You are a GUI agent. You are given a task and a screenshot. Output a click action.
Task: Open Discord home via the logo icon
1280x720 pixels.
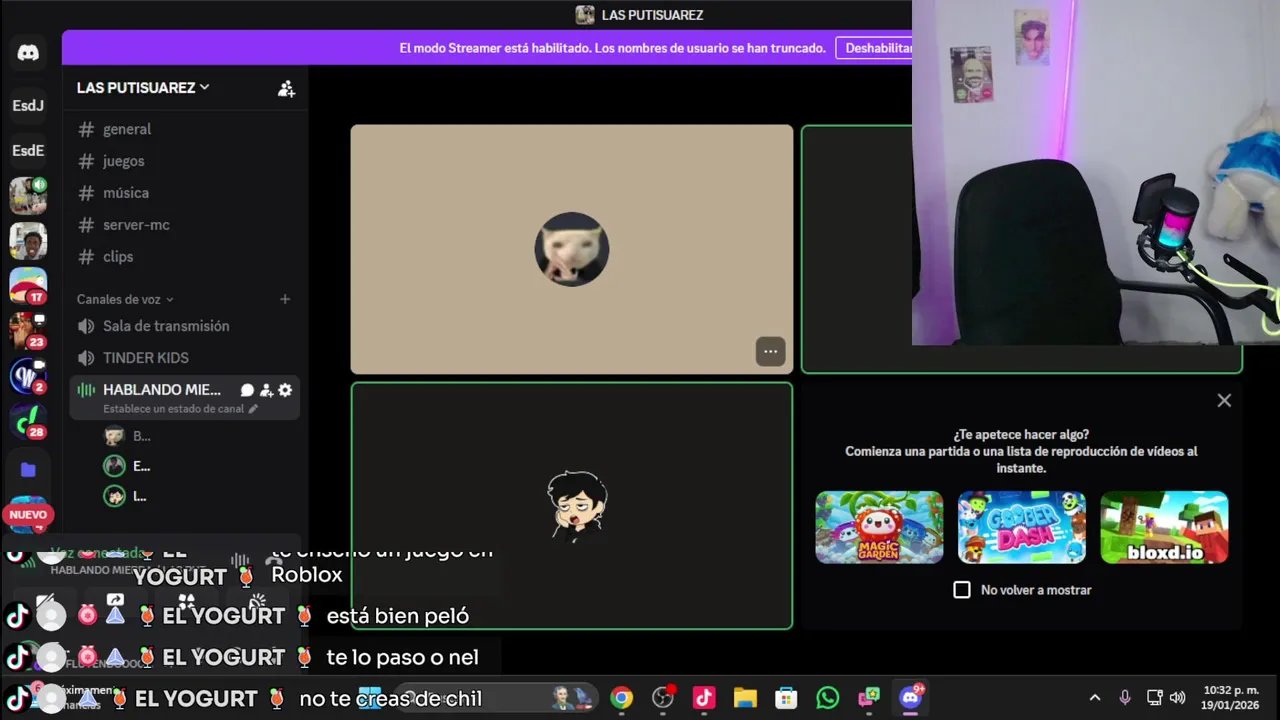tap(28, 53)
